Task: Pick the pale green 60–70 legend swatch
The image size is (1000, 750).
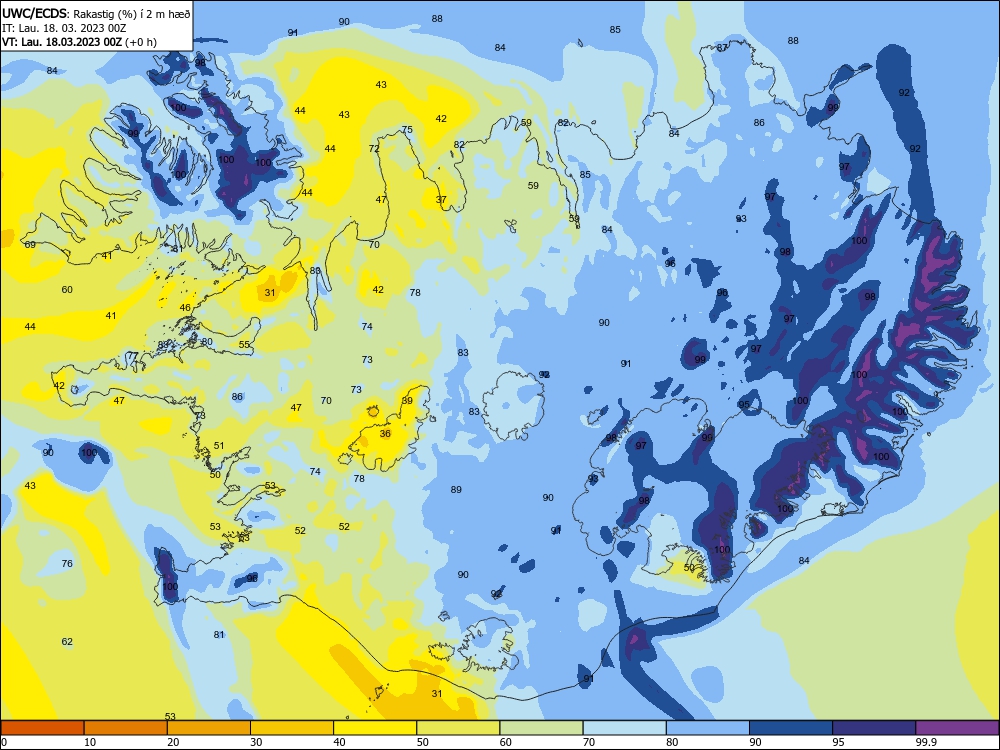Action: 541,728
